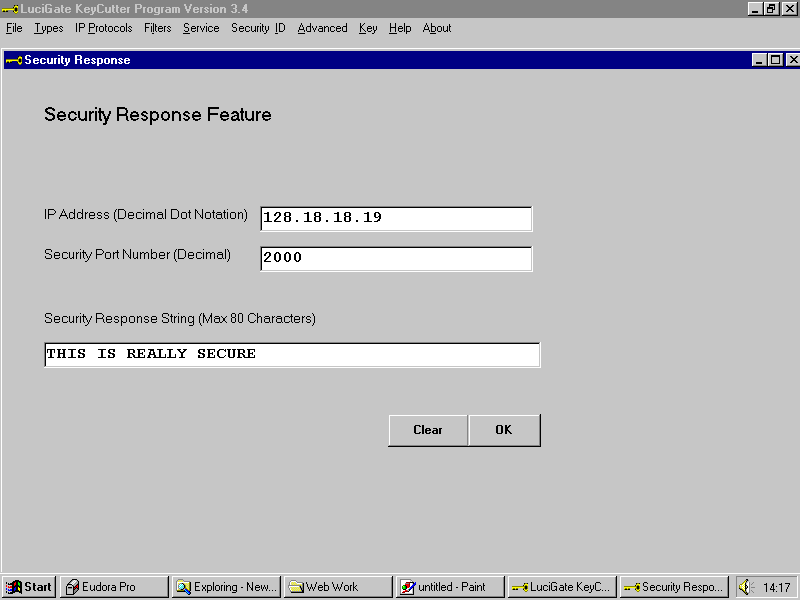800x600 pixels.
Task: Open the IP Protocols menu
Action: [x=104, y=28]
